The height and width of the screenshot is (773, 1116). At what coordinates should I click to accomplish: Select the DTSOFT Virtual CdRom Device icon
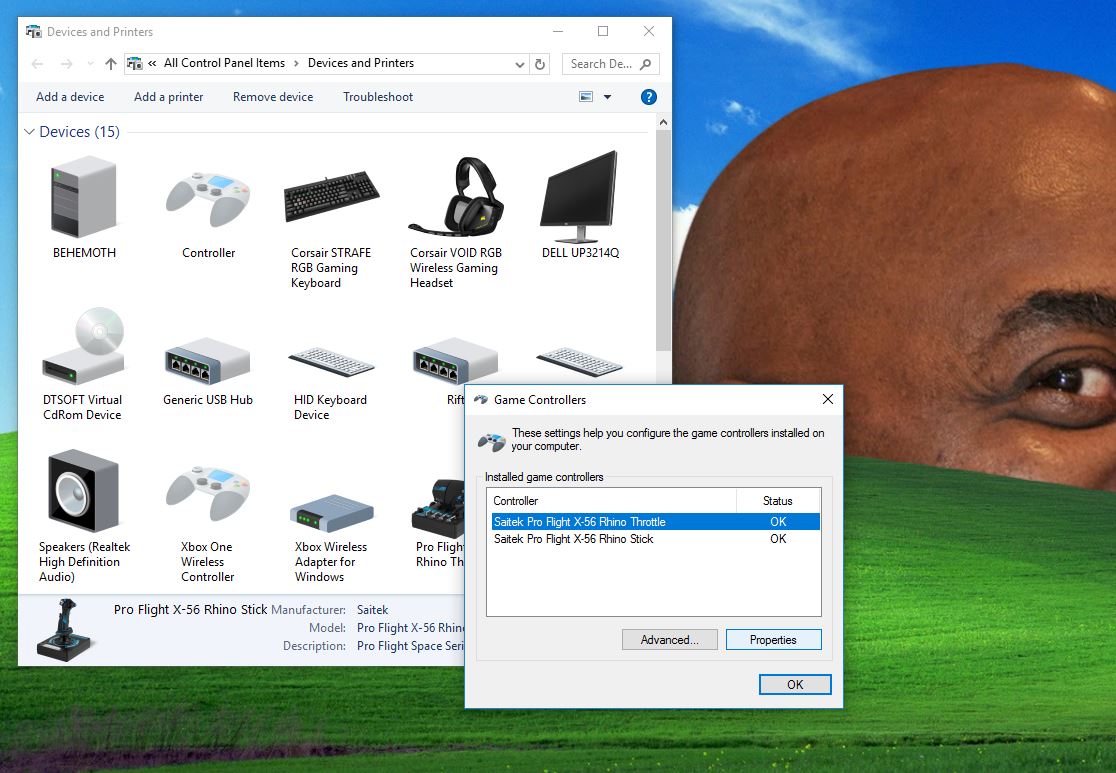tap(83, 346)
